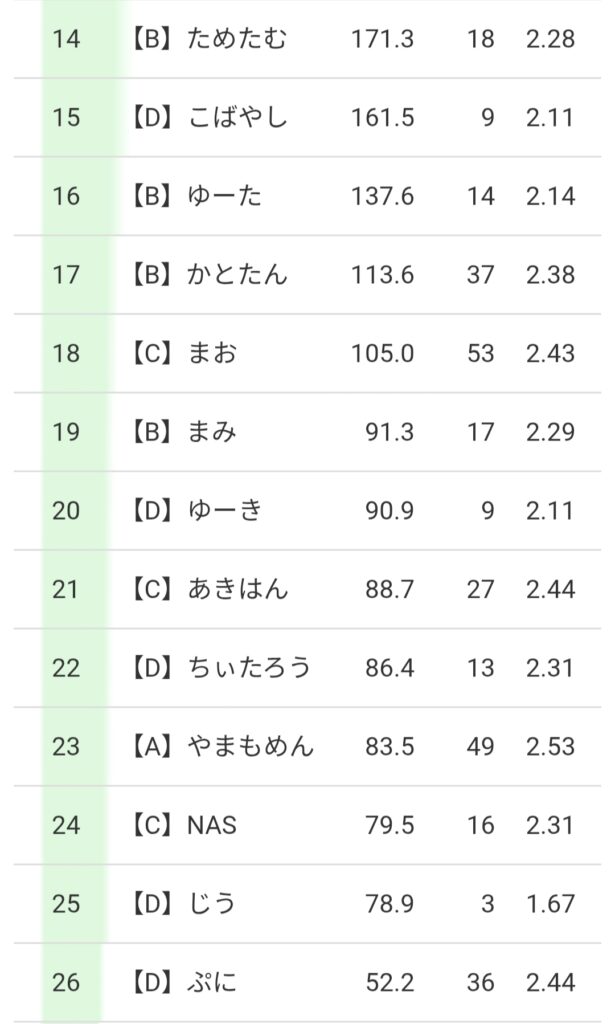Image resolution: width=615 pixels, height=1024 pixels.
Task: Select the あきはん player name
Action: point(237,590)
